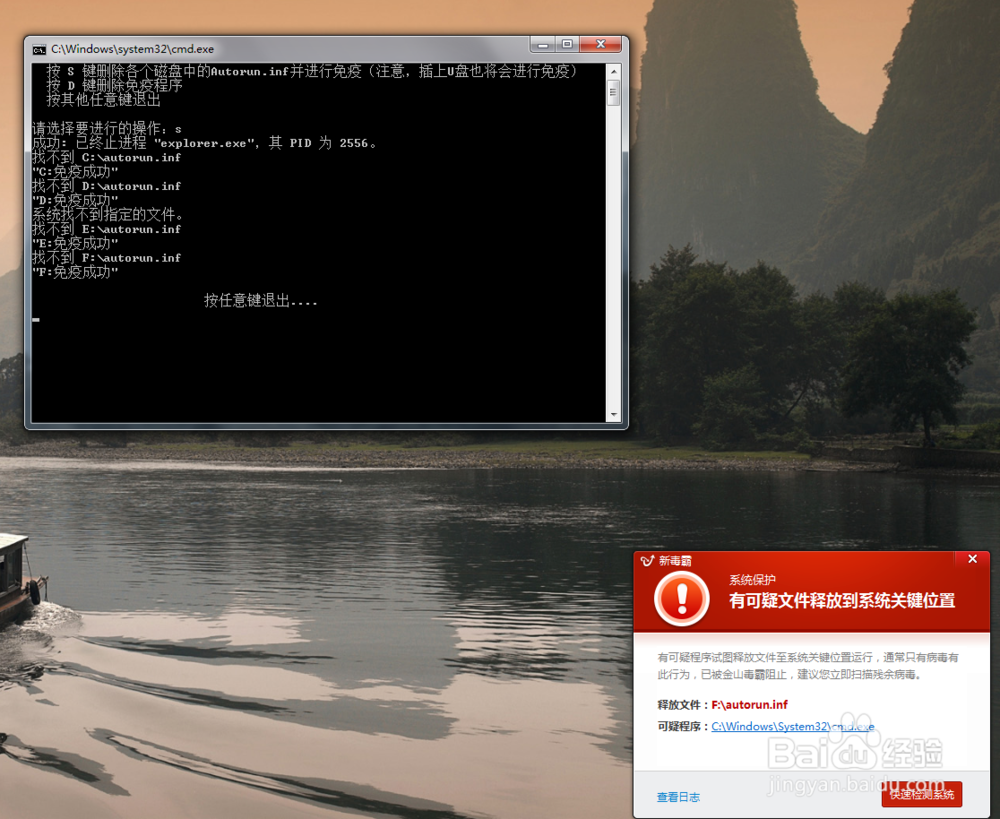Close the cmd.exe window
1000x819 pixels.
(600, 45)
